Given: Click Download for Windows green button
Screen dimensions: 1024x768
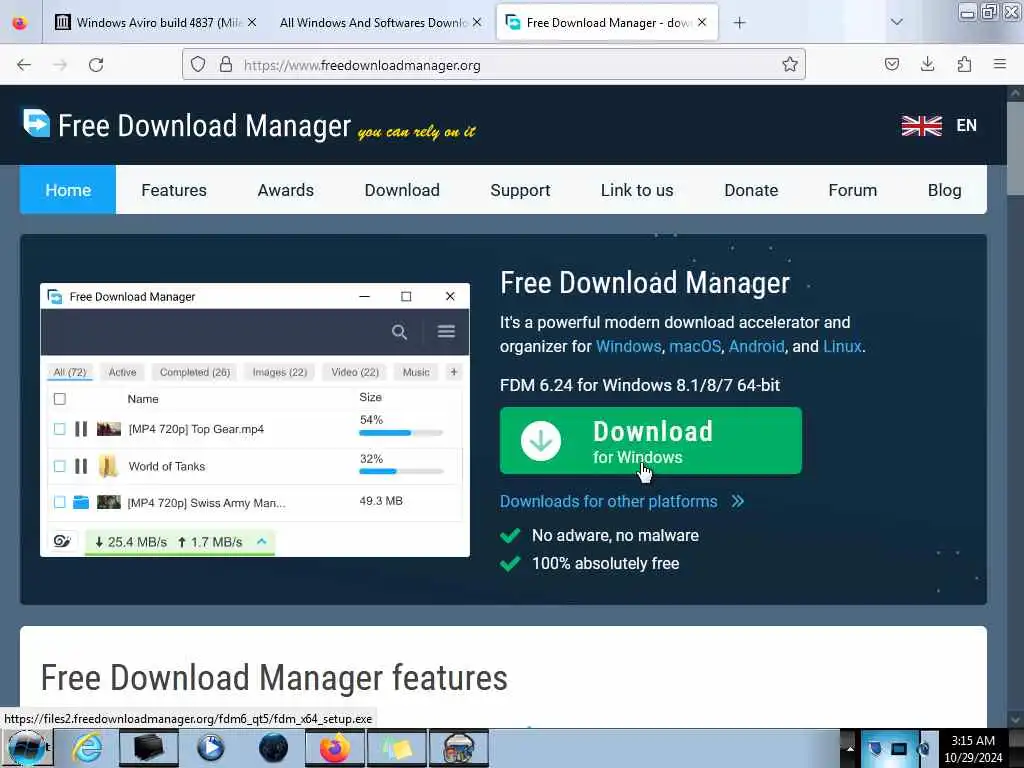Looking at the screenshot, I should (x=650, y=441).
